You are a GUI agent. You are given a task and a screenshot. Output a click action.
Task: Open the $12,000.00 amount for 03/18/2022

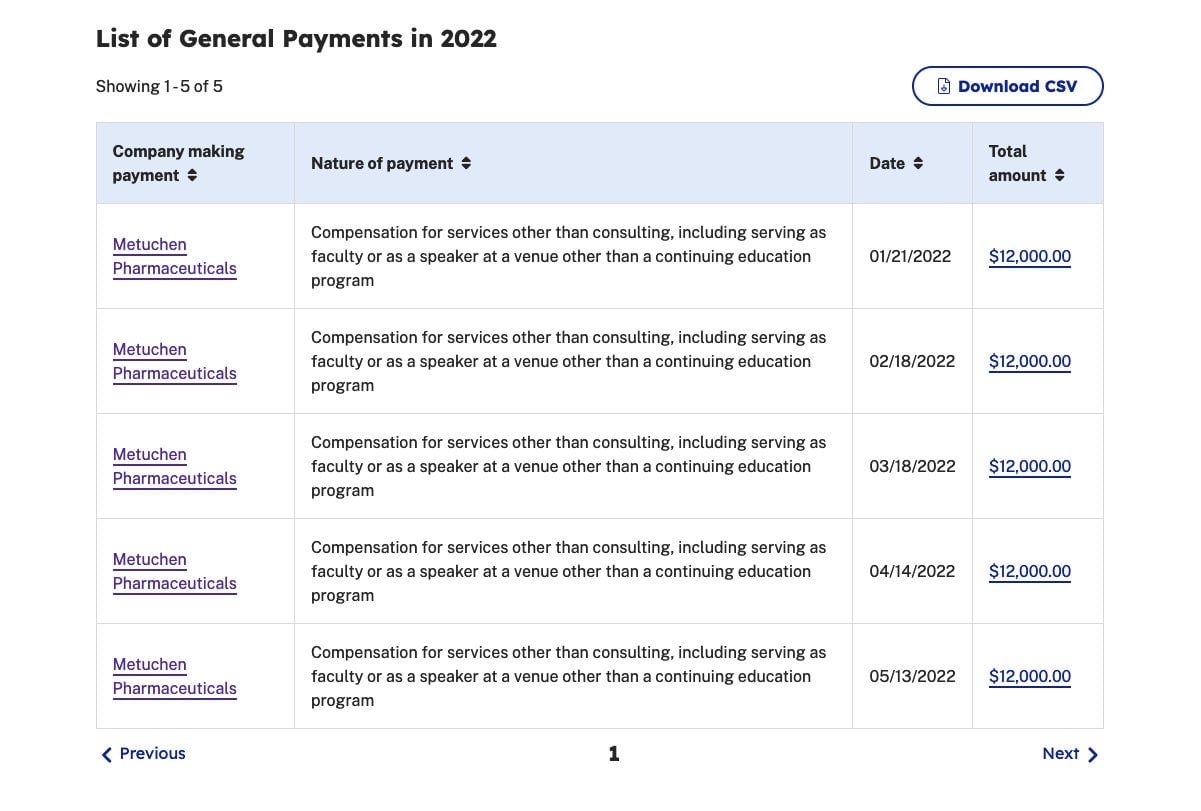tap(1029, 466)
